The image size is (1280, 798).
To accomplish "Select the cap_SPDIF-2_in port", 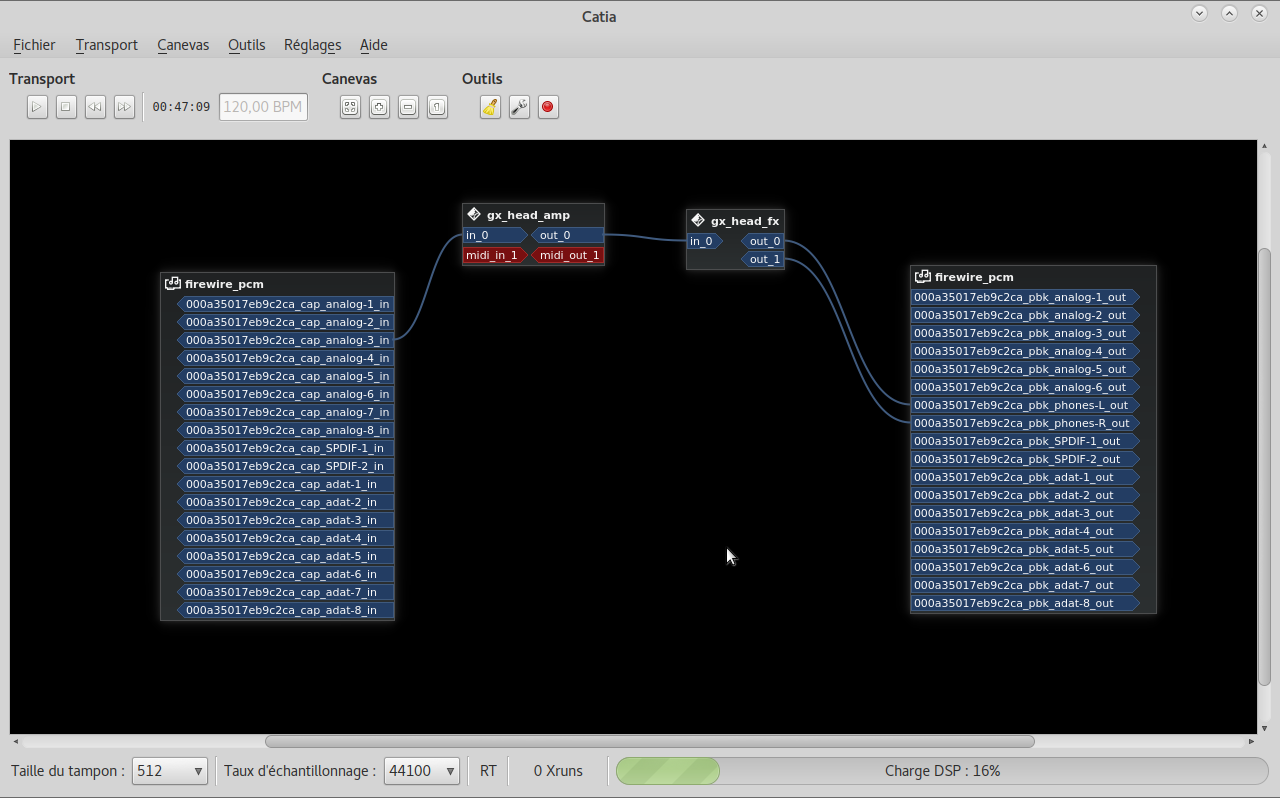I will click(x=286, y=466).
